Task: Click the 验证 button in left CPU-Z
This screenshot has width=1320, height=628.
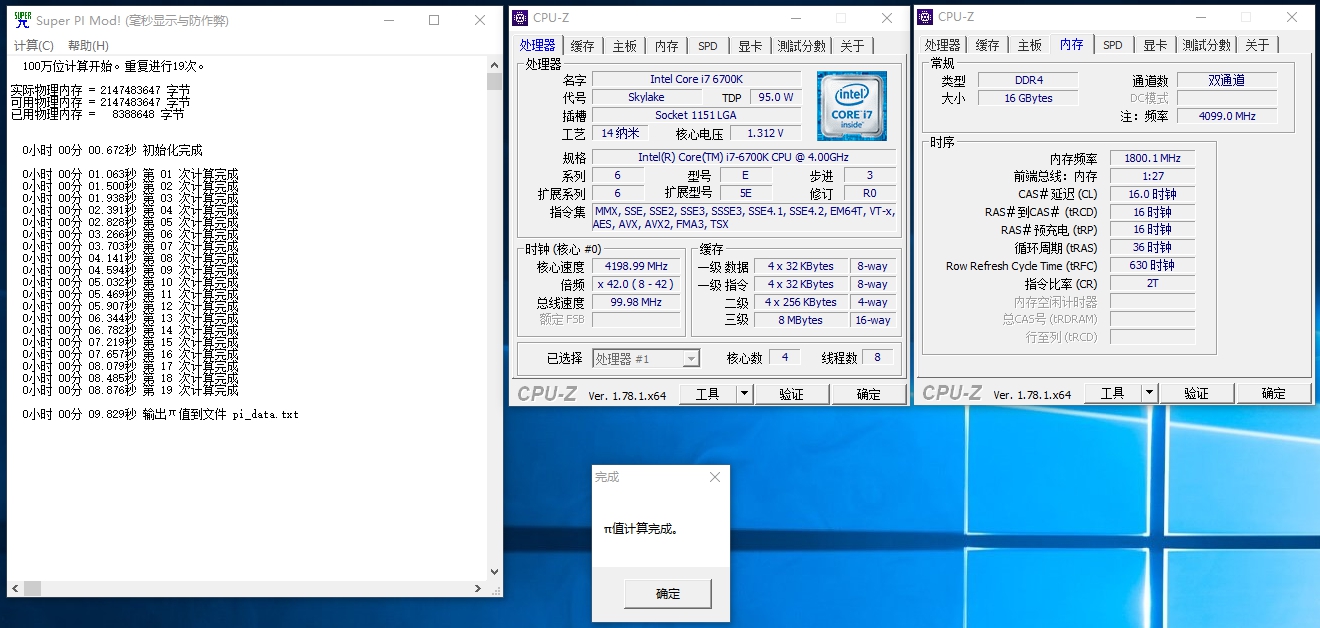Action: click(792, 393)
